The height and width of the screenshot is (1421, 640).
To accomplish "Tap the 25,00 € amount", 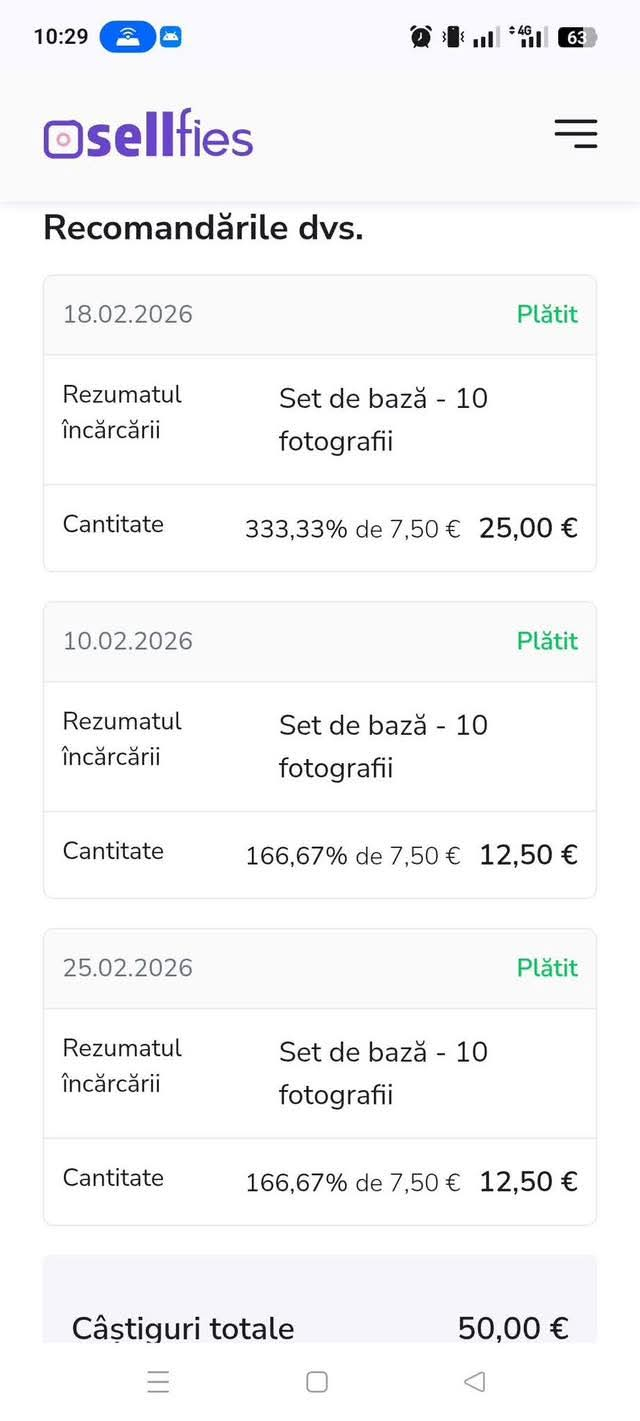I will pyautogui.click(x=528, y=528).
